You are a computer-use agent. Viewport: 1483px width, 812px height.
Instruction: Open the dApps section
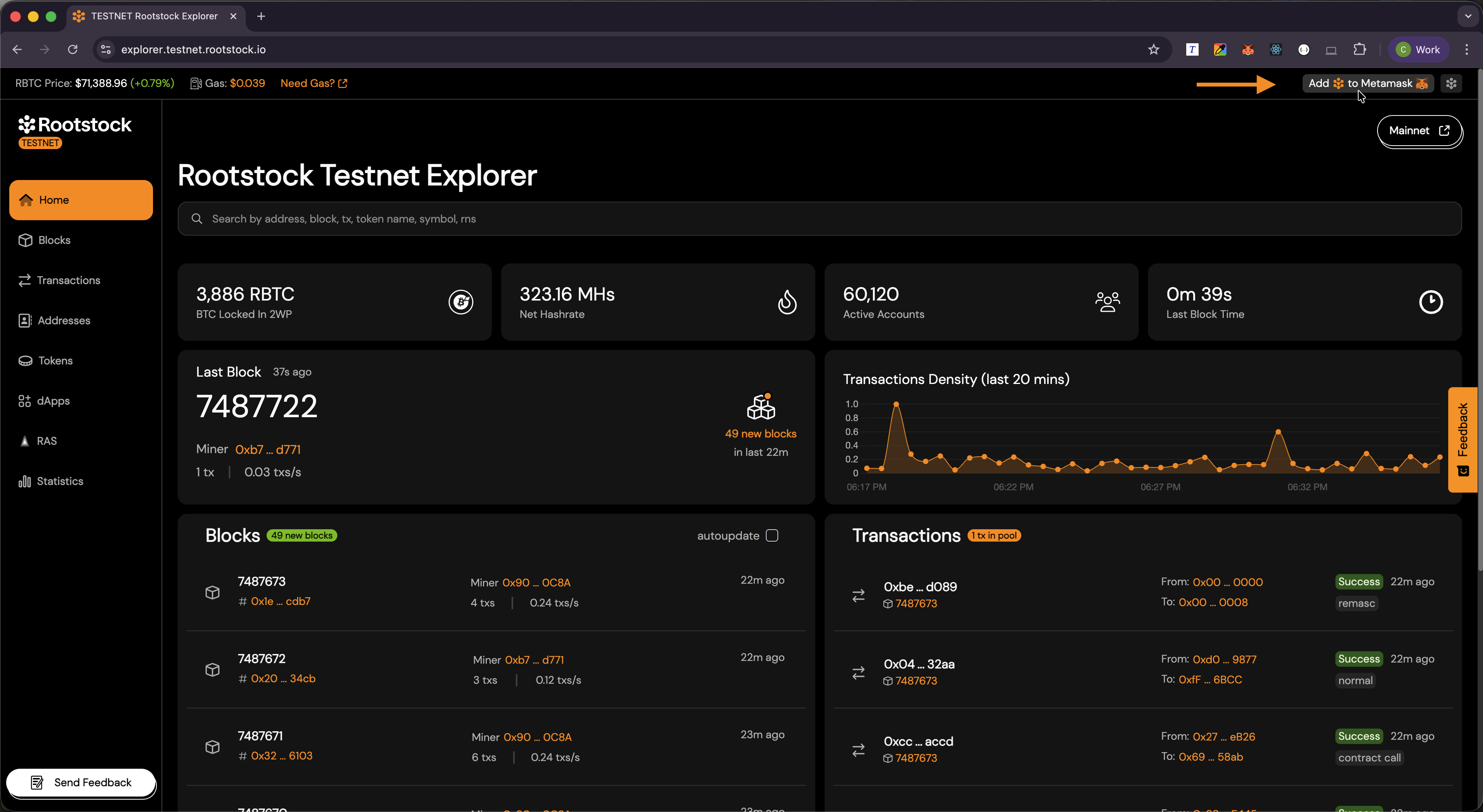tap(53, 401)
